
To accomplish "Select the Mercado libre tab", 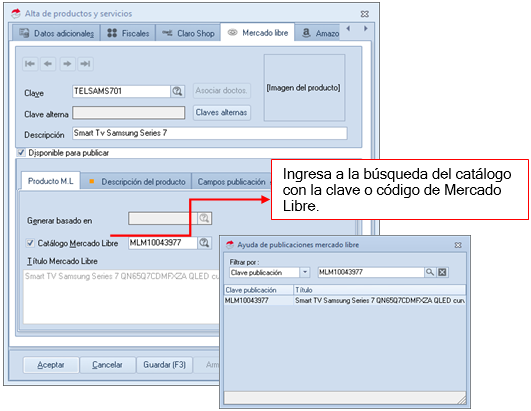I will (x=258, y=33).
